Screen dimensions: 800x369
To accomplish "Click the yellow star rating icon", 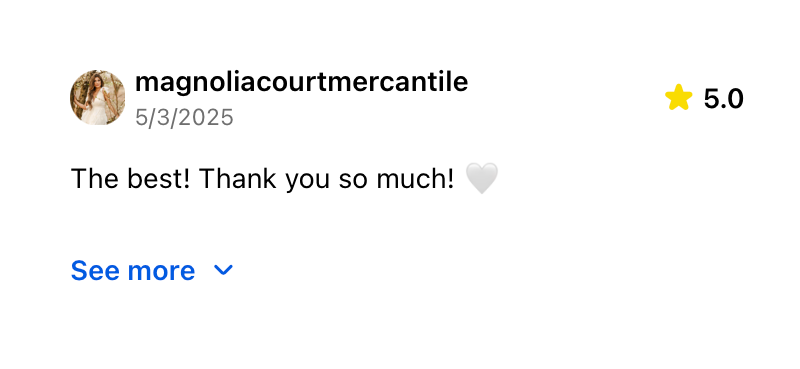I will tap(679, 97).
